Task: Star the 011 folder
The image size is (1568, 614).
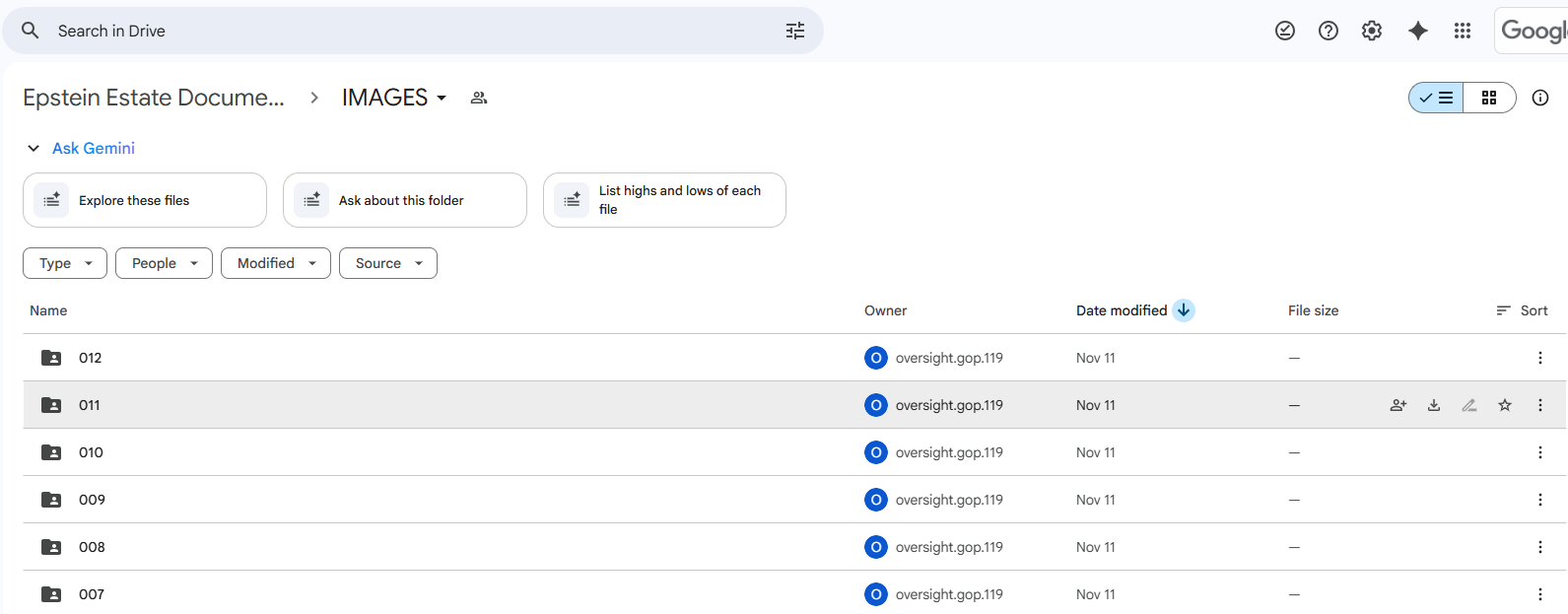Action: point(1505,405)
